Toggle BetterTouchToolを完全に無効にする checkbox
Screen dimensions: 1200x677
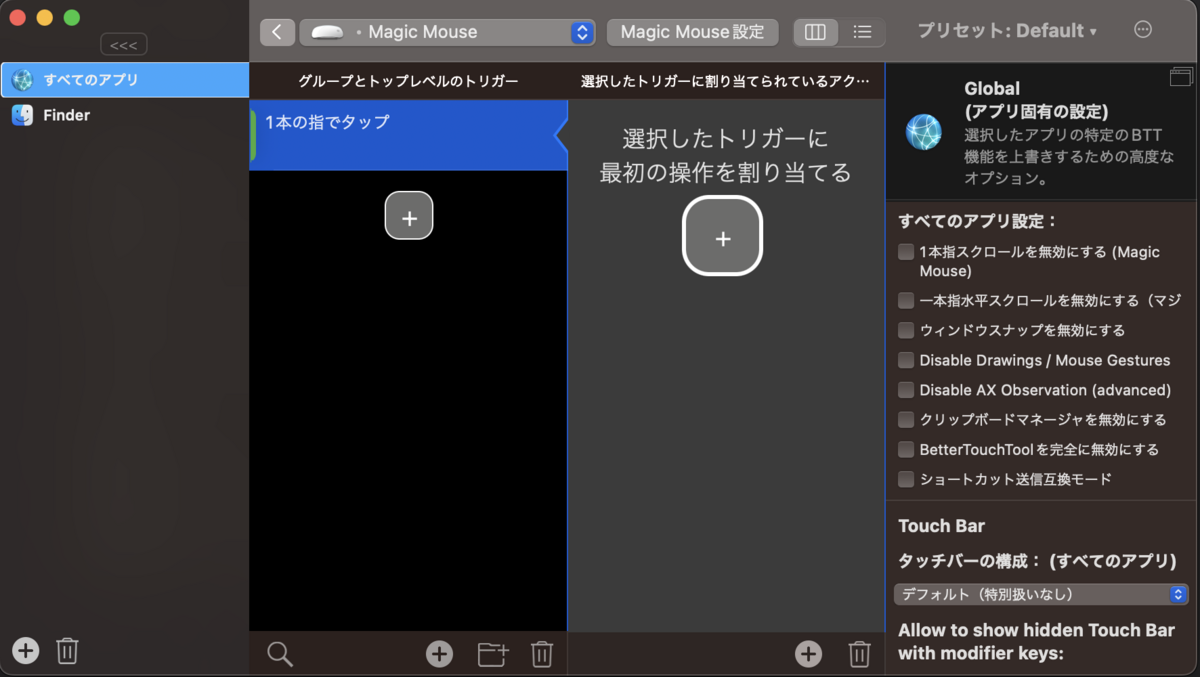pyautogui.click(x=906, y=449)
